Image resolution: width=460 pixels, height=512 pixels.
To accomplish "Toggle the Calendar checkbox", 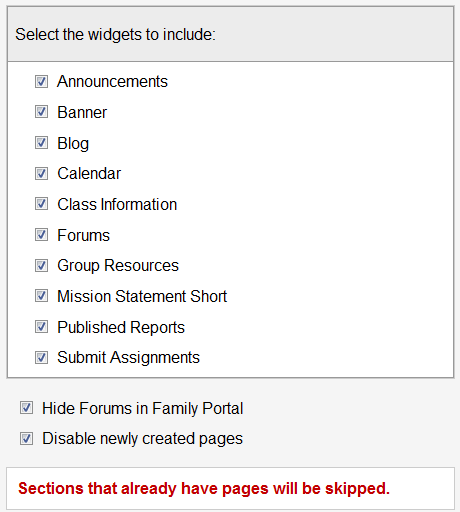I will (x=41, y=173).
